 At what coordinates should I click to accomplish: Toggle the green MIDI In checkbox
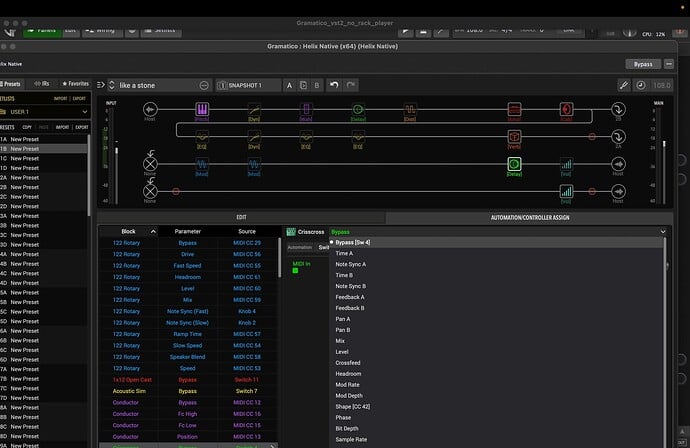click(295, 271)
